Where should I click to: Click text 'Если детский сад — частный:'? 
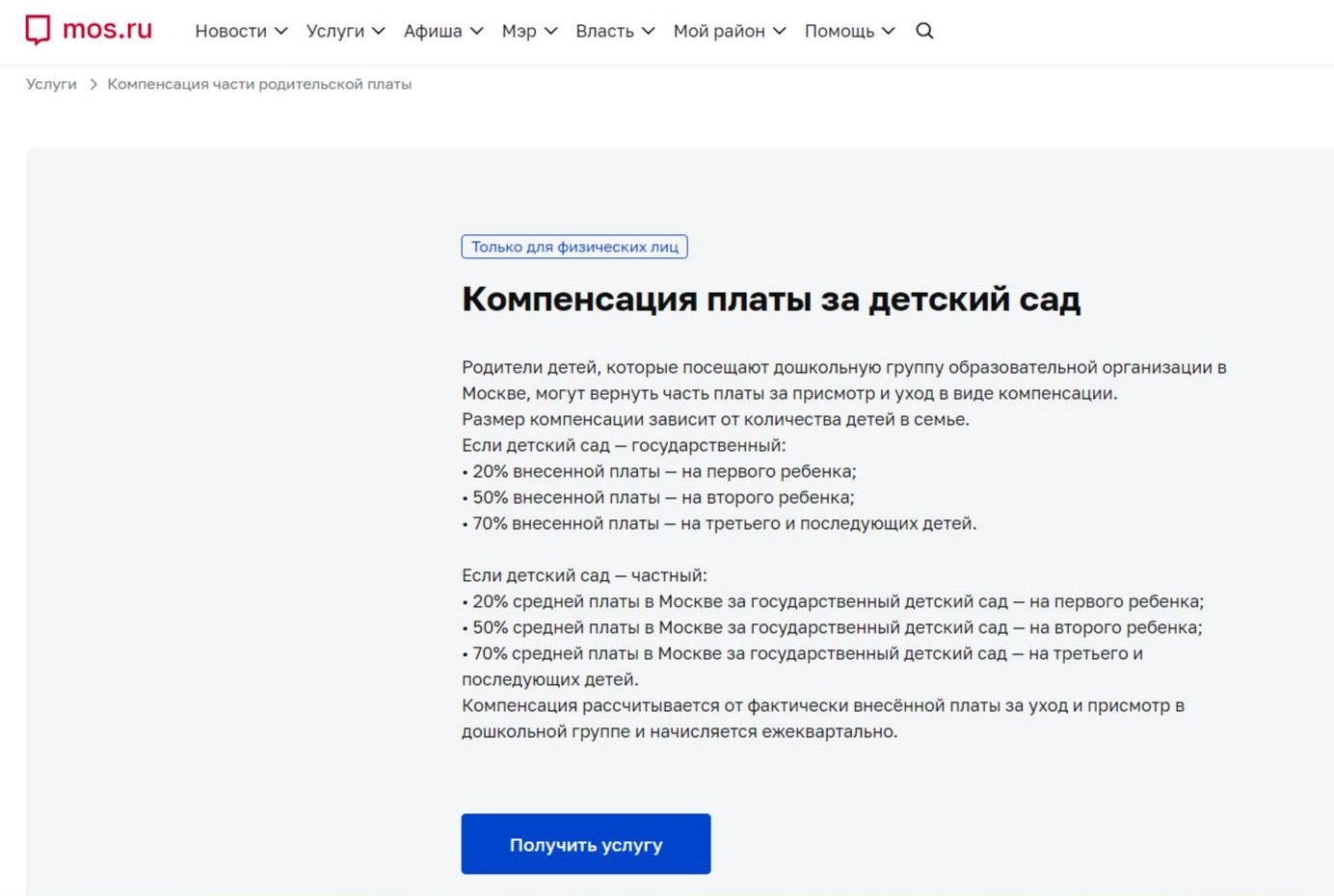click(x=584, y=575)
